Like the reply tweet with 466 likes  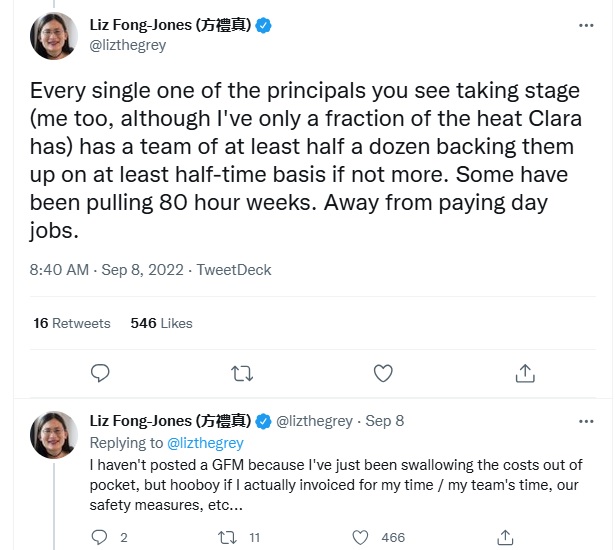[x=362, y=537]
